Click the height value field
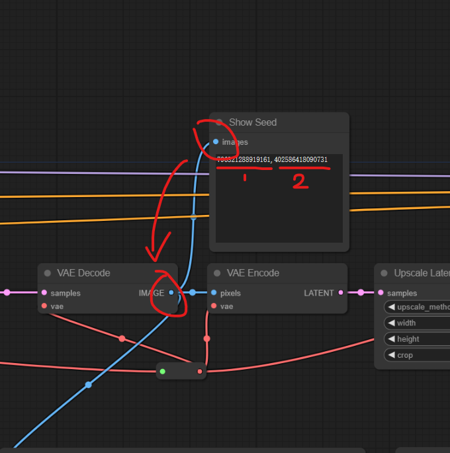The image size is (450, 453). (417, 339)
